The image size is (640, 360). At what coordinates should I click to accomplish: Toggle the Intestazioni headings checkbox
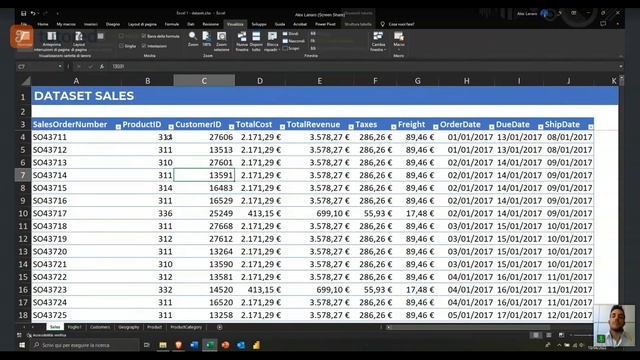pyautogui.click(x=144, y=46)
